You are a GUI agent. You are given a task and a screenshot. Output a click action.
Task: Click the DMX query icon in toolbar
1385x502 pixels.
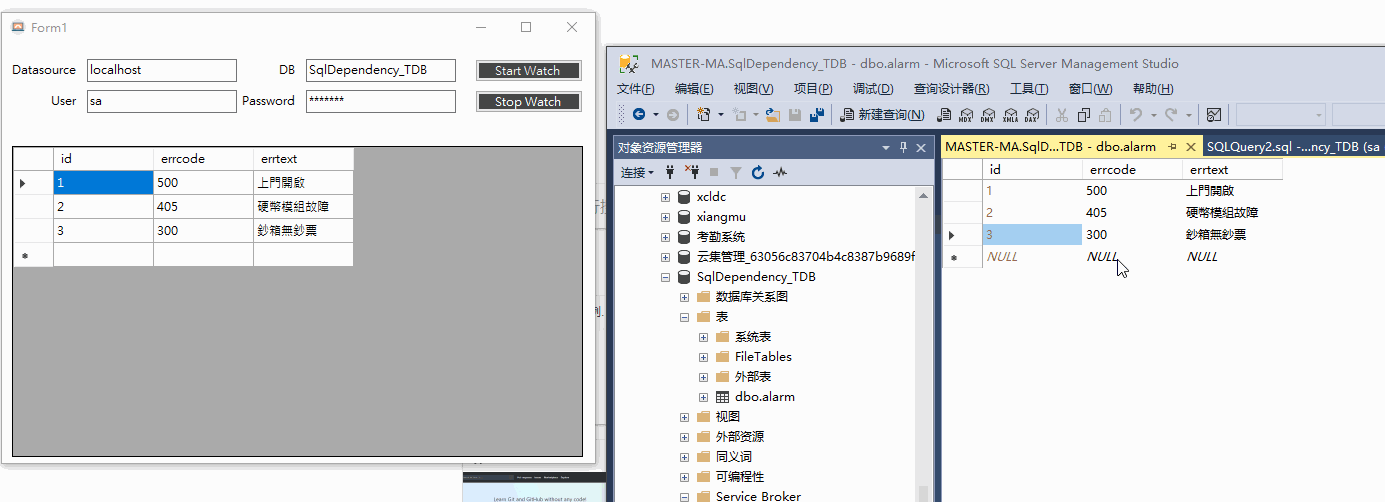(988, 115)
